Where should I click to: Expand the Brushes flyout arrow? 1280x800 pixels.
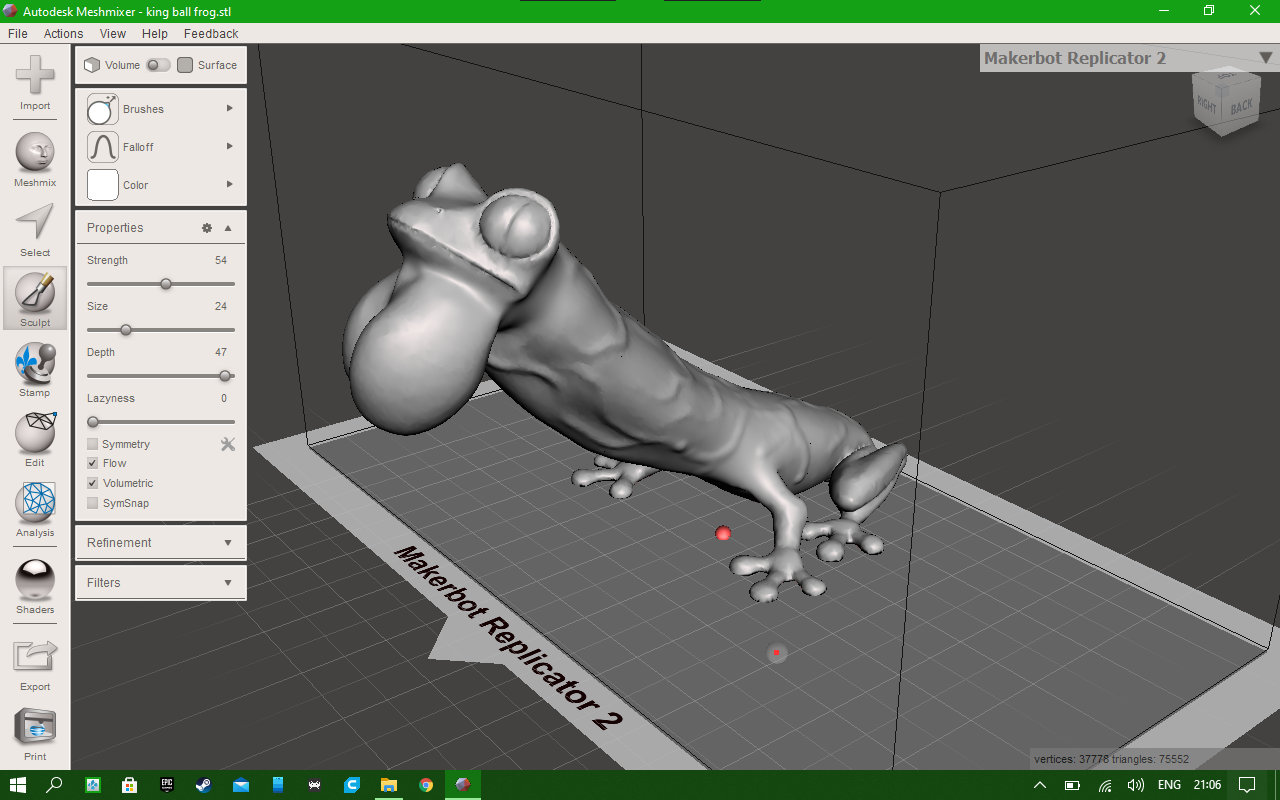tap(230, 108)
